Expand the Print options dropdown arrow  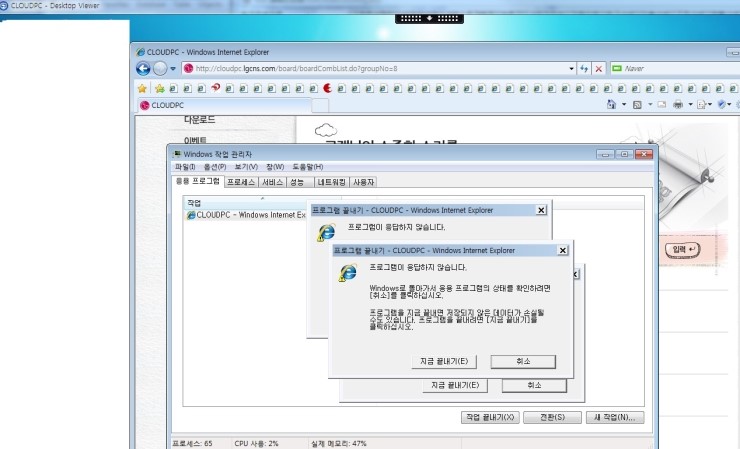pos(690,104)
